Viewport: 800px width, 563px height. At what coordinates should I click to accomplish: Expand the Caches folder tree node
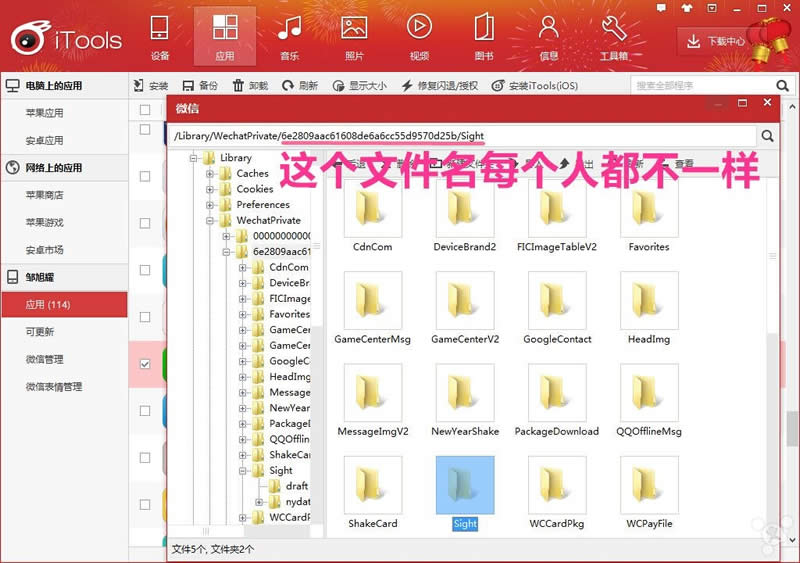click(x=211, y=174)
